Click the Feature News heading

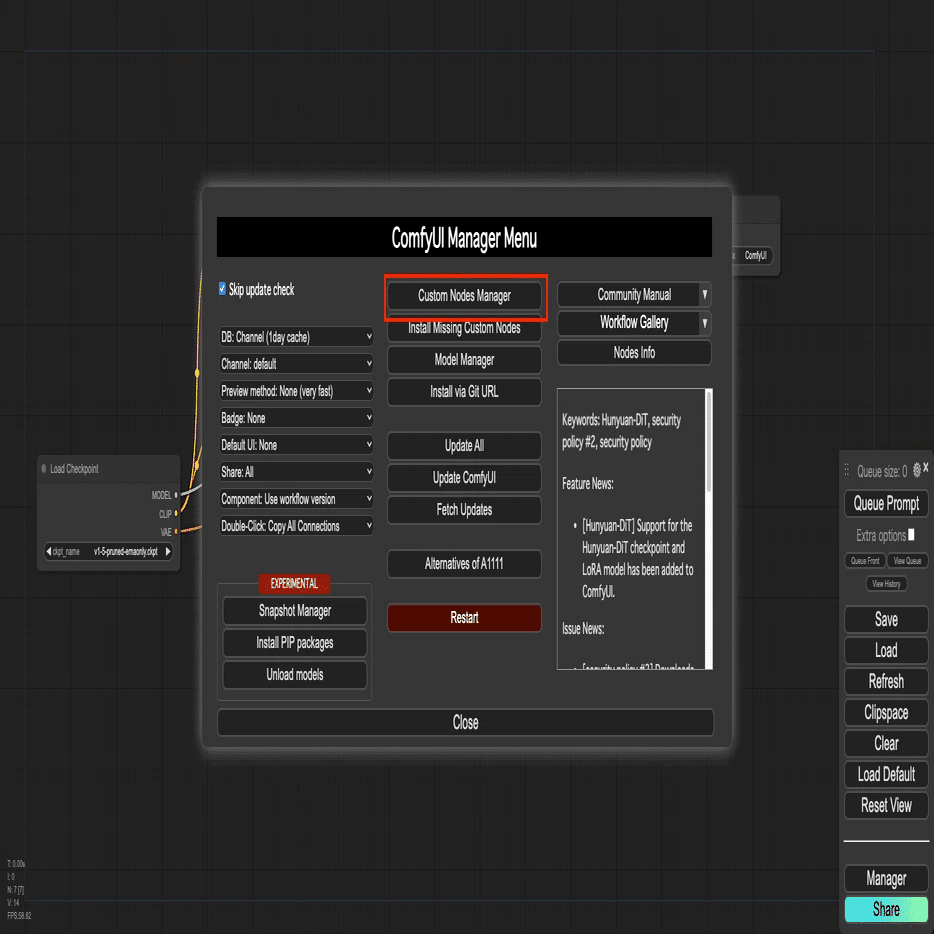click(x=587, y=484)
